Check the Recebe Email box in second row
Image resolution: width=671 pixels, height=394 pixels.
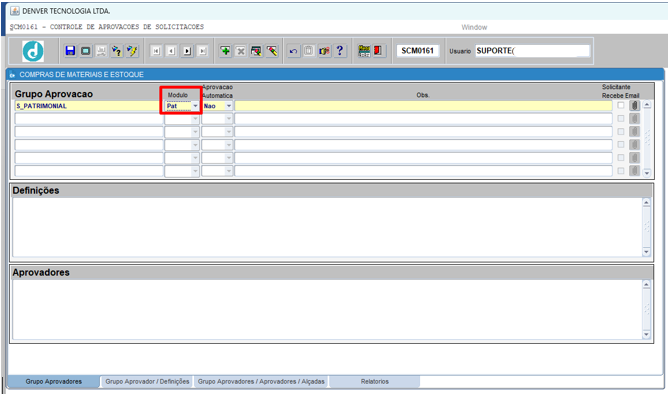621,118
